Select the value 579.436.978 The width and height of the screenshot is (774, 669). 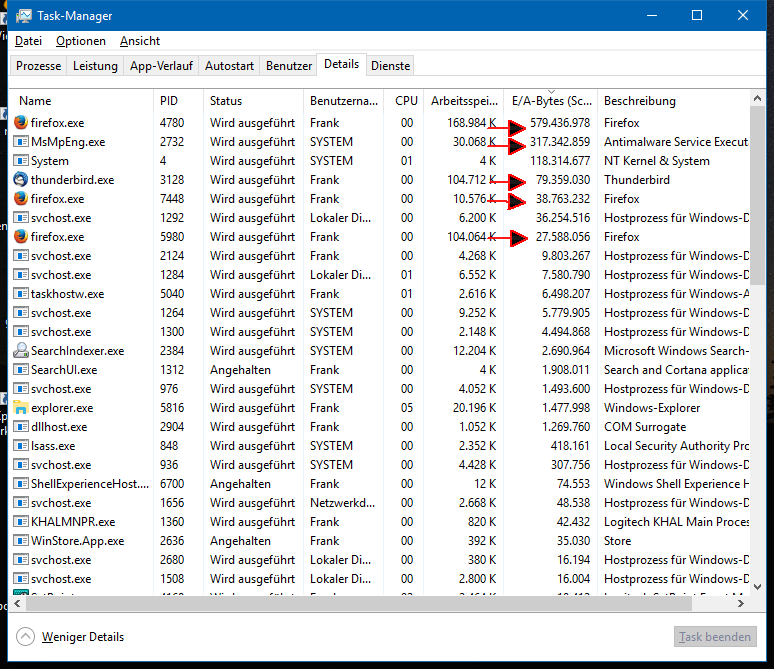coord(560,122)
